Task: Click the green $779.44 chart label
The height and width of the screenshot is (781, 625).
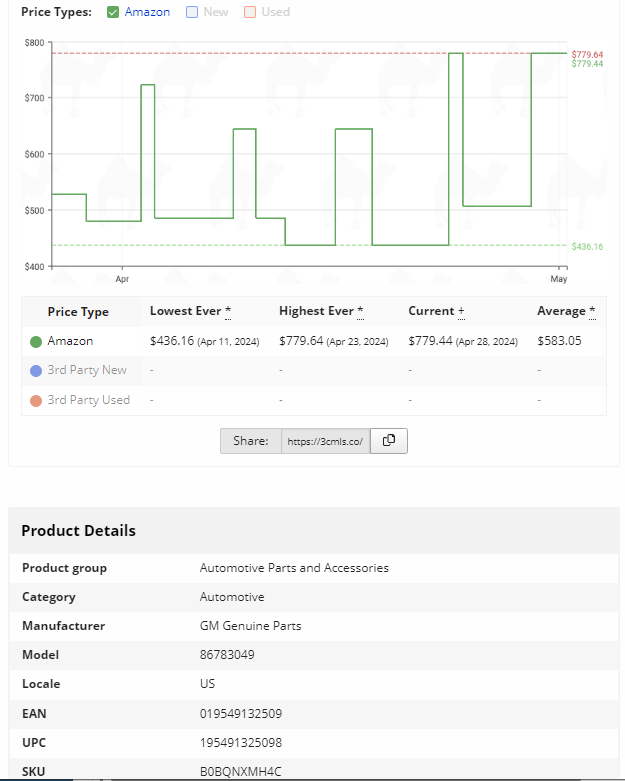Action: tap(587, 64)
